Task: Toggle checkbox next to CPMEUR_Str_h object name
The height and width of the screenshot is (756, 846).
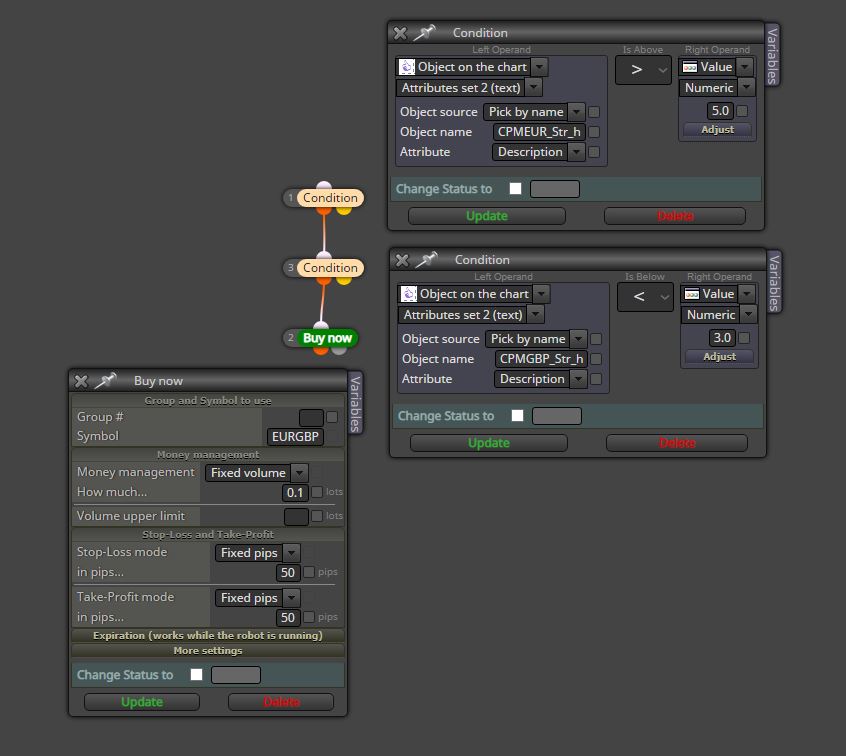Action: click(594, 132)
